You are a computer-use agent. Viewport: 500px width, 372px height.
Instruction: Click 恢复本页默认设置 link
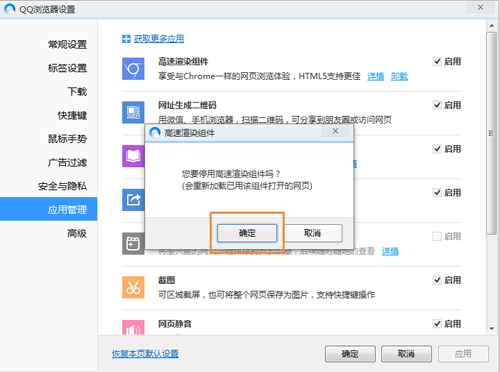coord(145,354)
